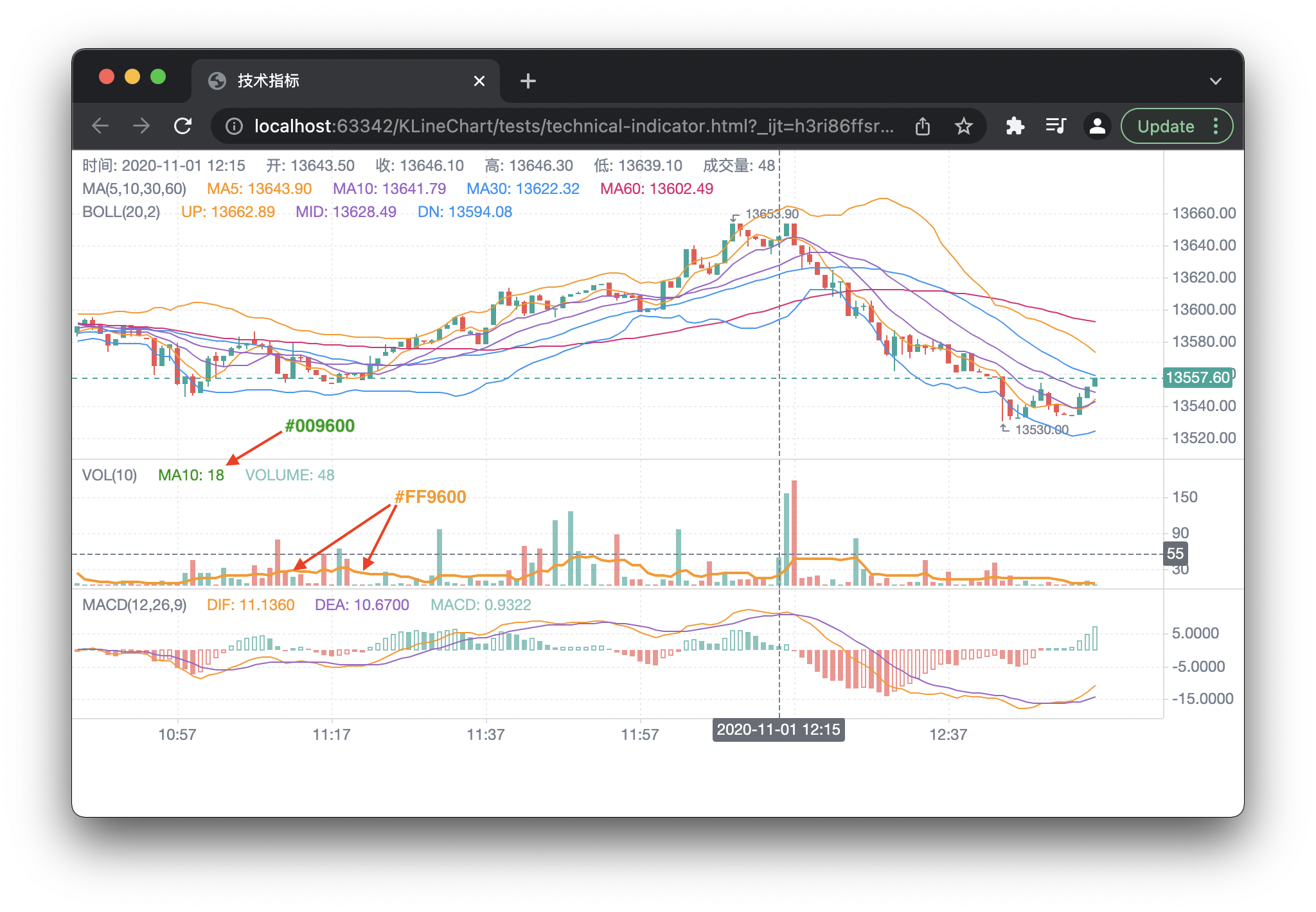Open the extensions puzzle icon
This screenshot has width=1316, height=912.
point(1015,126)
